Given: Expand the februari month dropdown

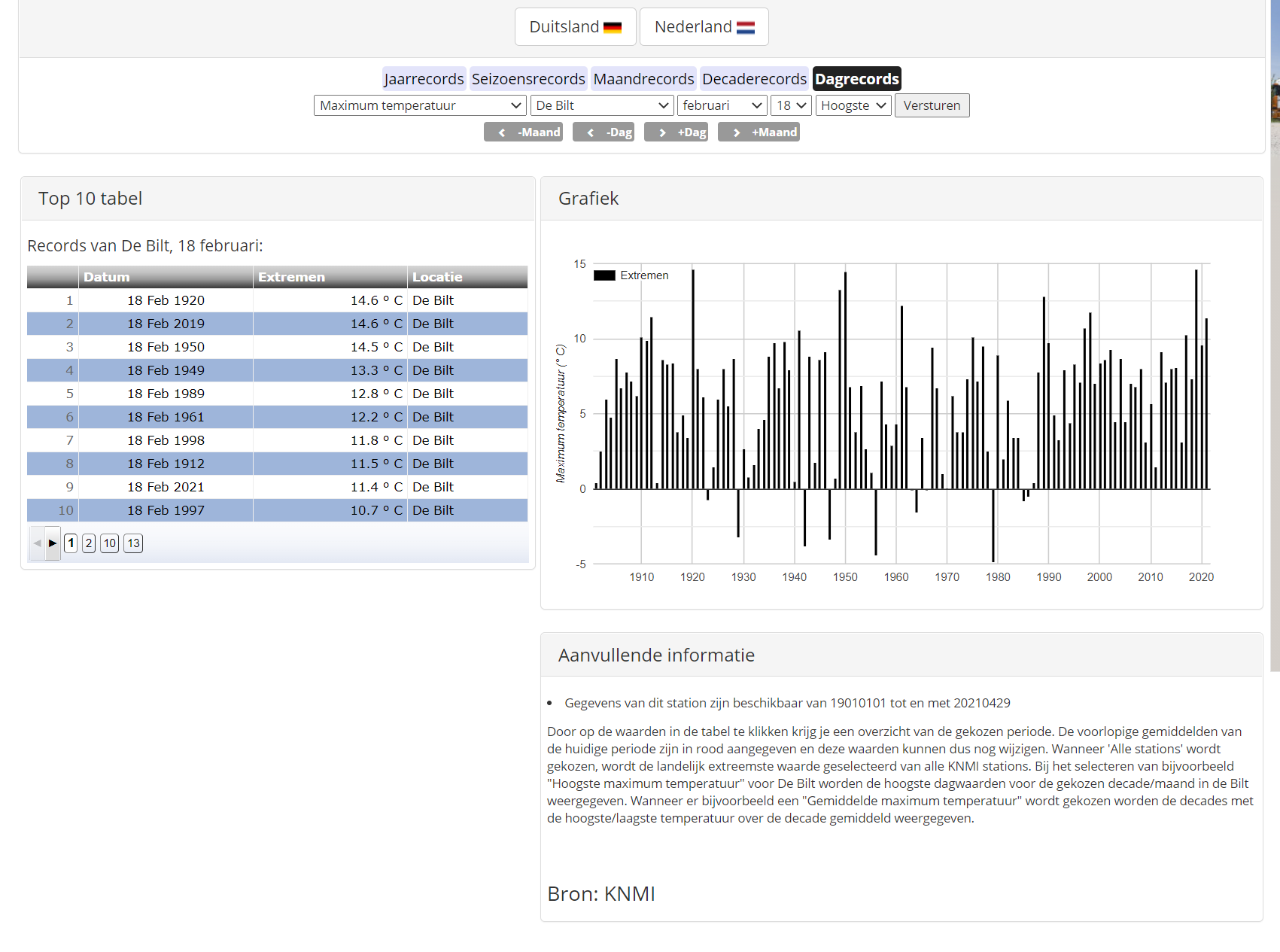Looking at the screenshot, I should pyautogui.click(x=722, y=105).
